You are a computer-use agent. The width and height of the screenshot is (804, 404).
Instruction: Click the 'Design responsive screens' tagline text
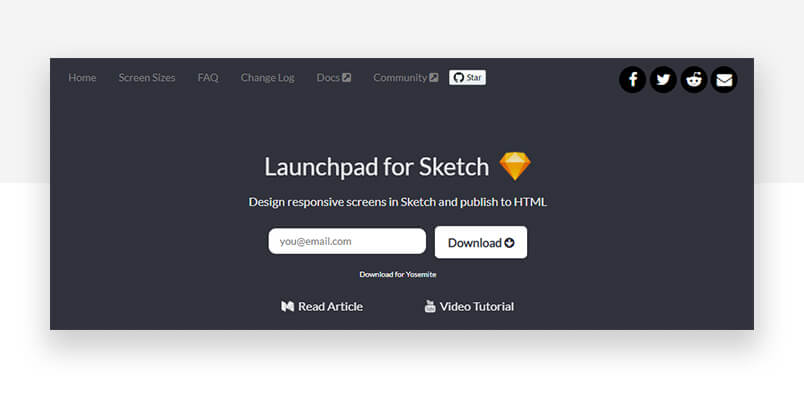tap(398, 202)
